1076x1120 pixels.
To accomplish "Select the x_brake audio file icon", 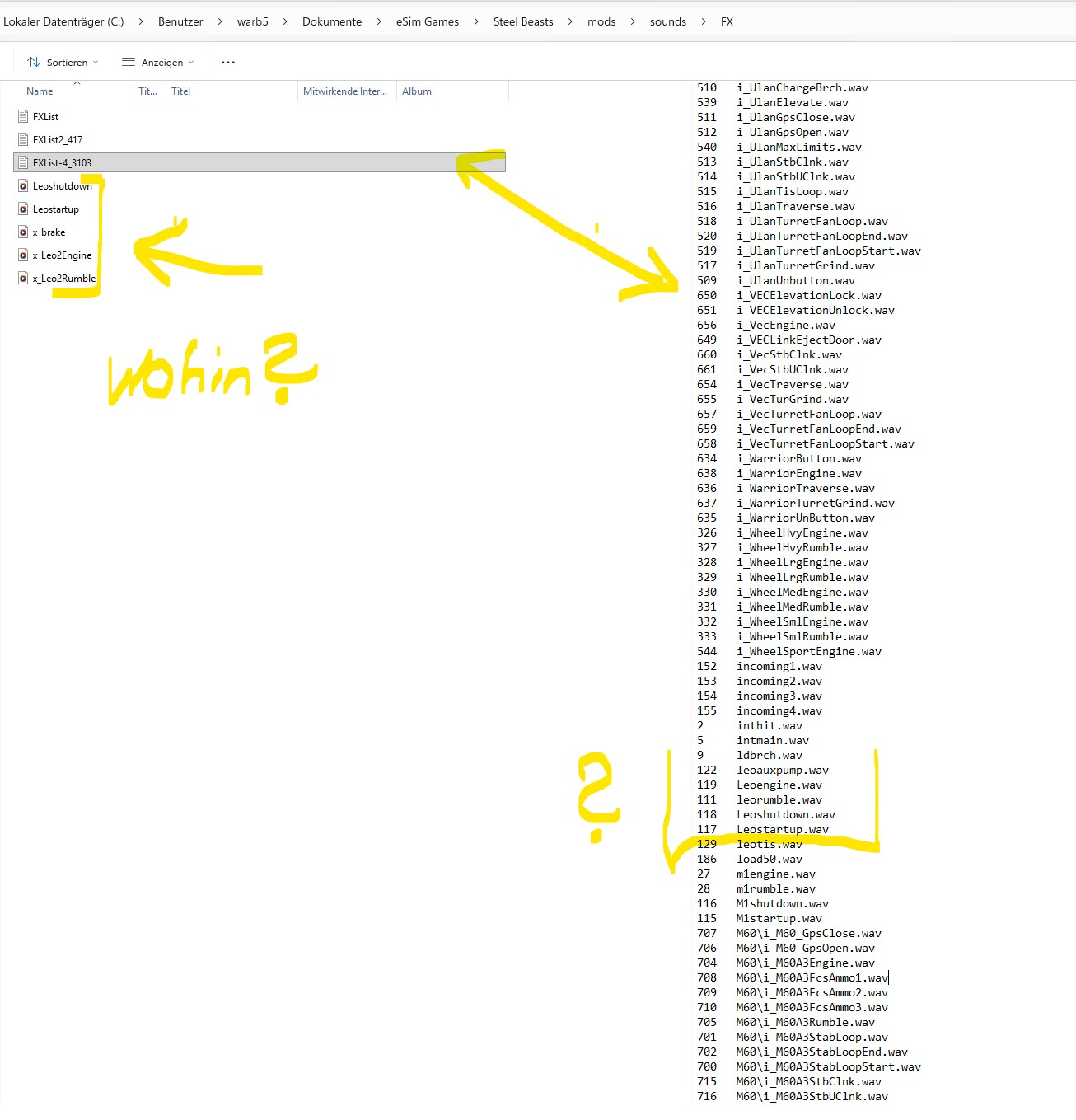I will [23, 232].
